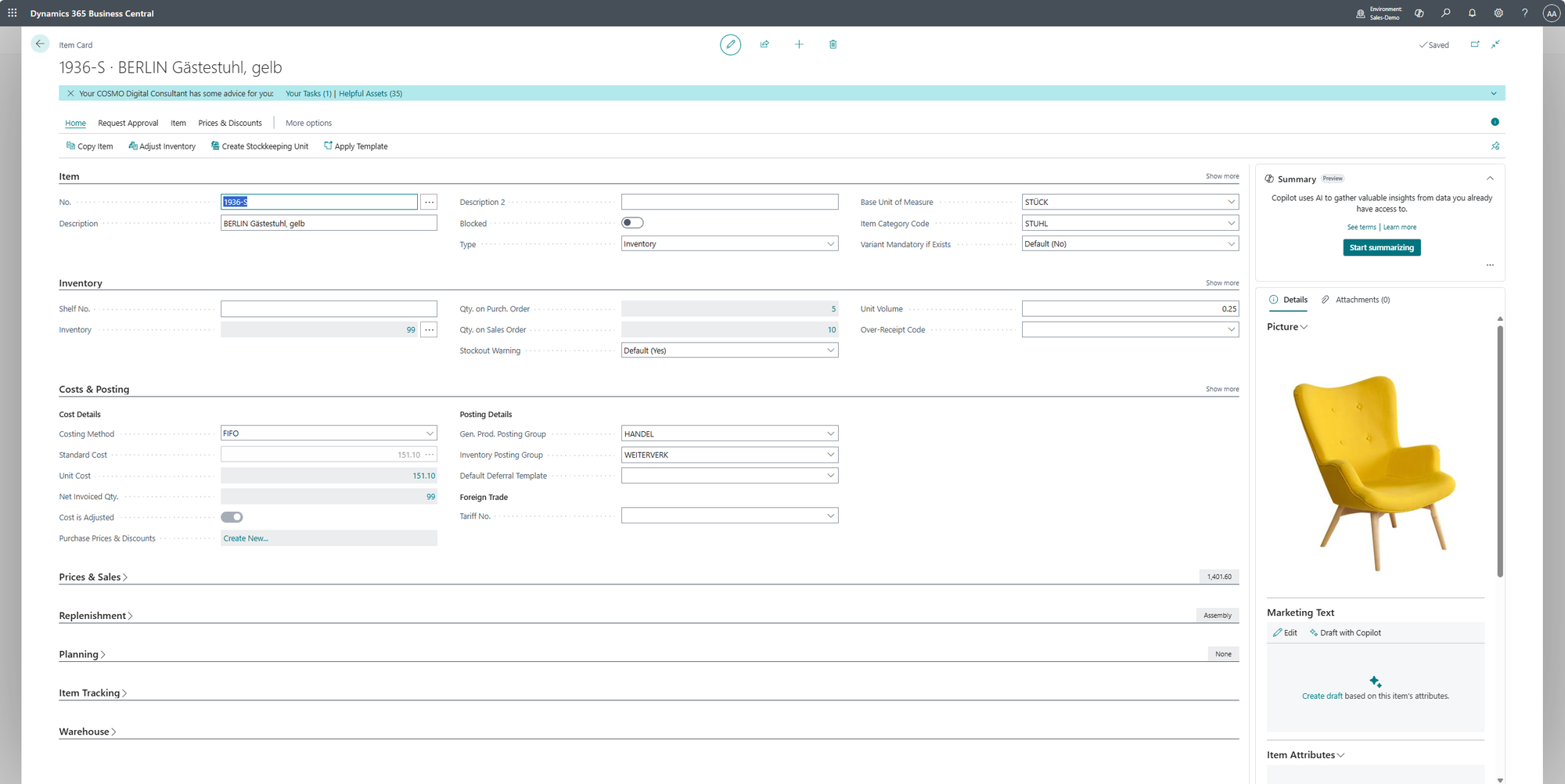Open the app launcher grid icon
This screenshot has height=784, width=1565.
coord(13,13)
